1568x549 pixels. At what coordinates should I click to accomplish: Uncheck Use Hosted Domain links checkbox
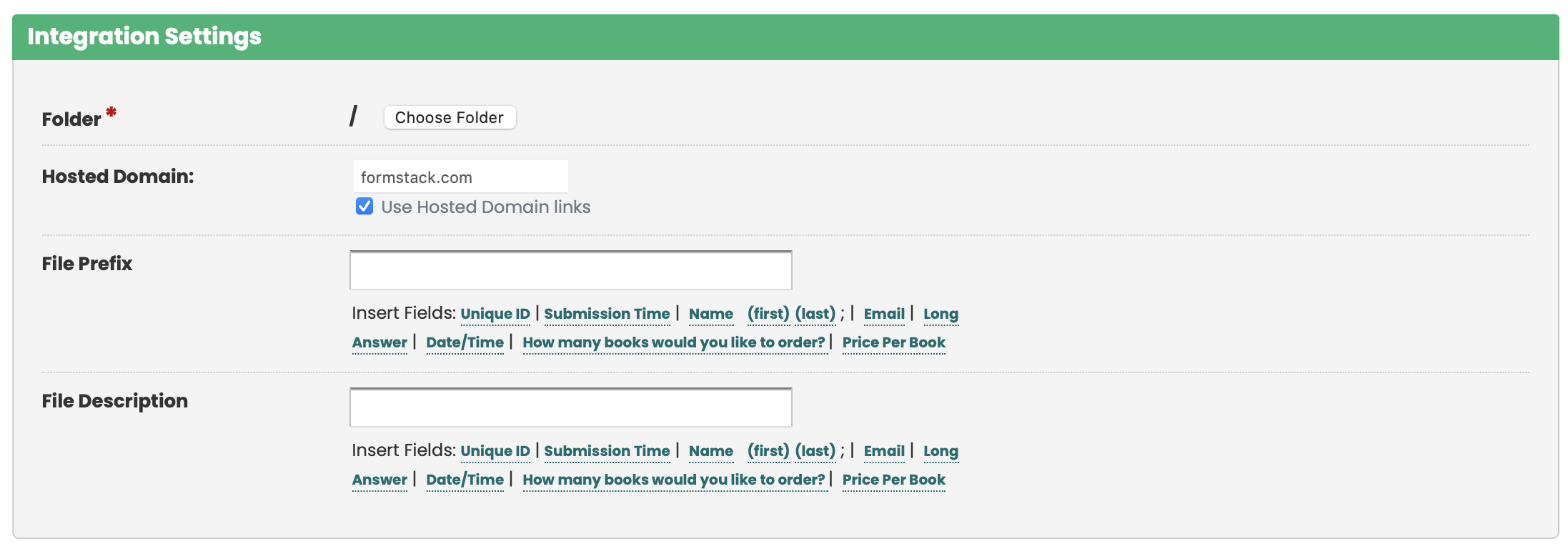(x=364, y=207)
